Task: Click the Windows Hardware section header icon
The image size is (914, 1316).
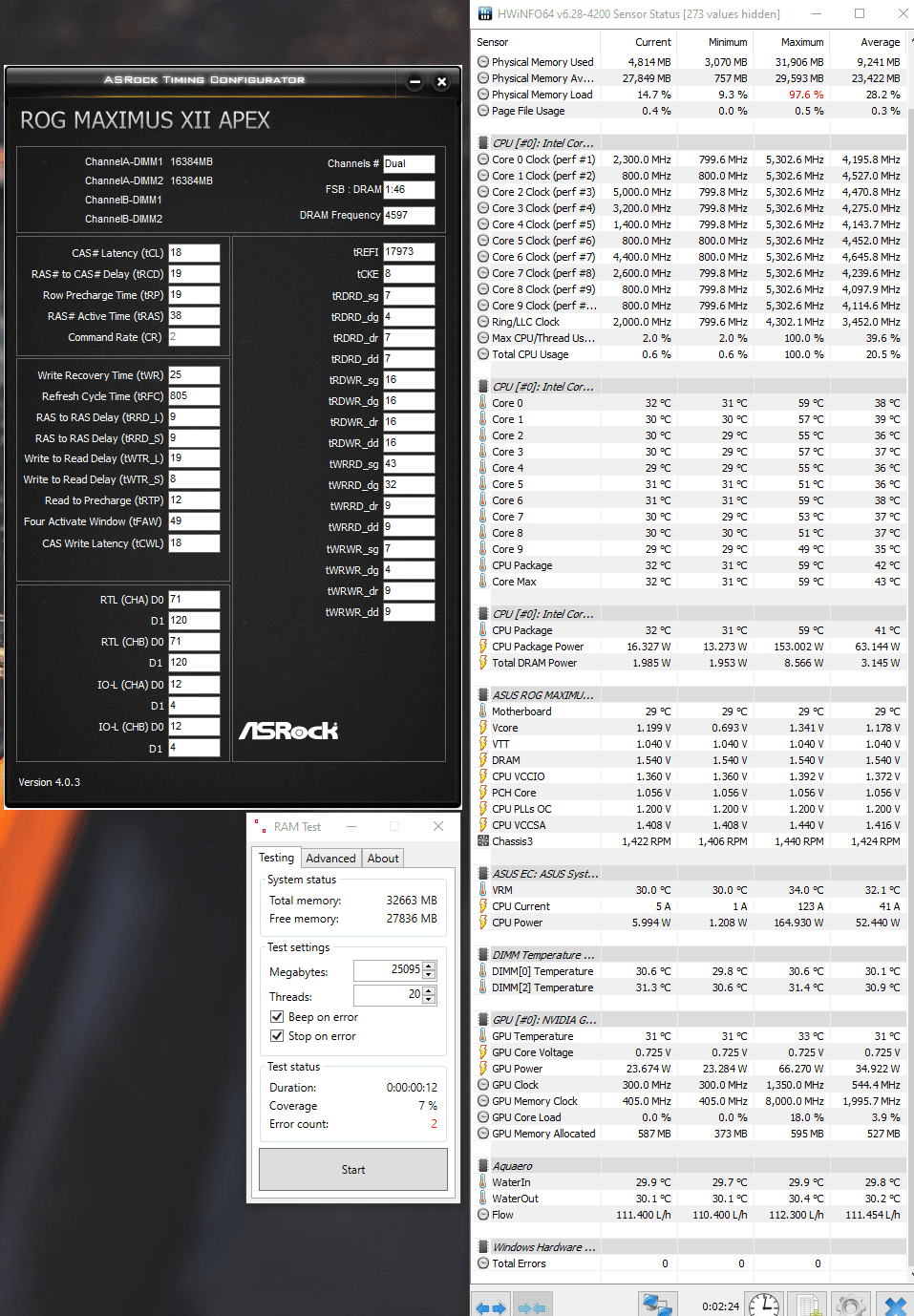Action: (x=483, y=1247)
